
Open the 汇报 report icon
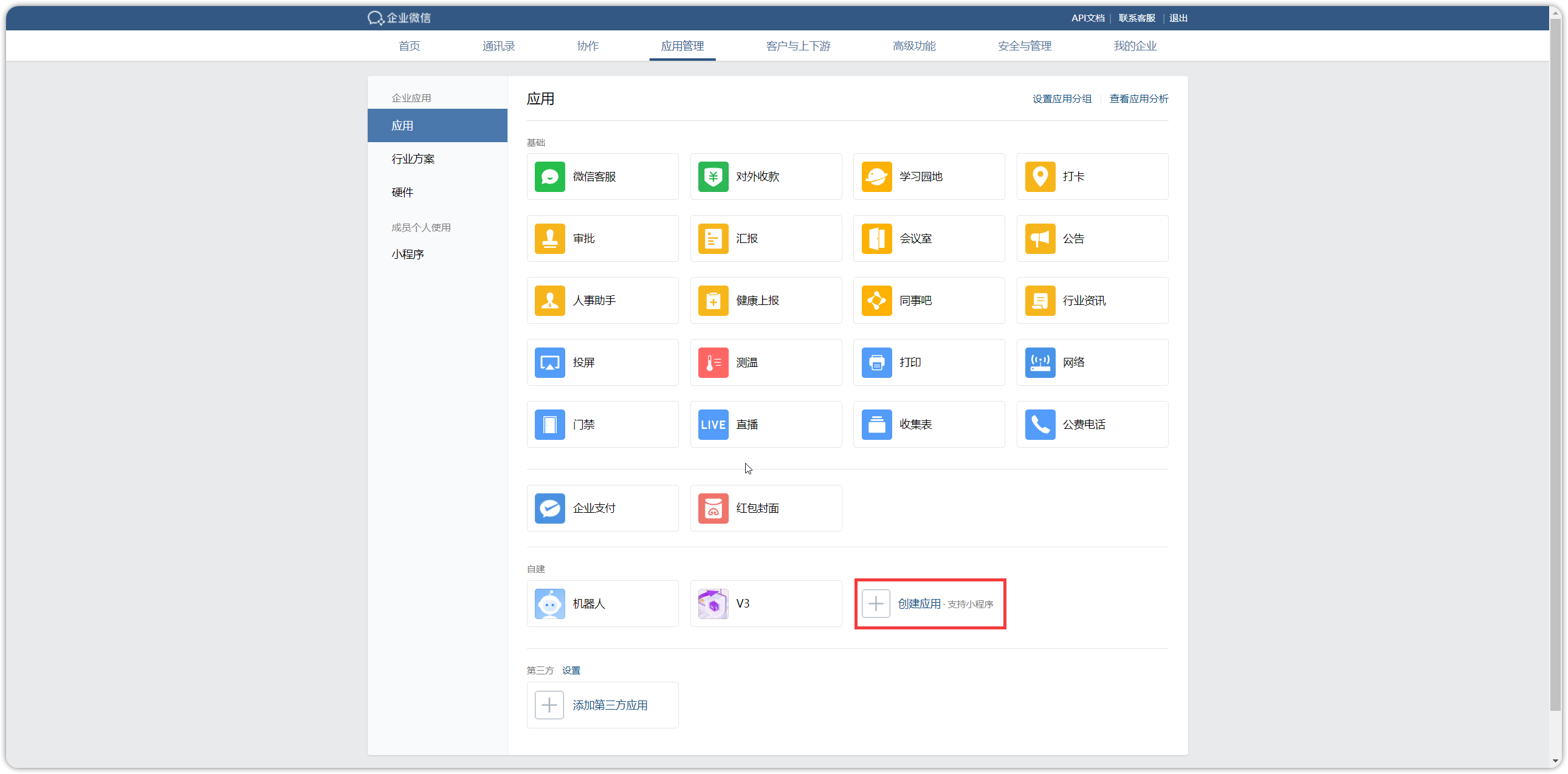713,239
